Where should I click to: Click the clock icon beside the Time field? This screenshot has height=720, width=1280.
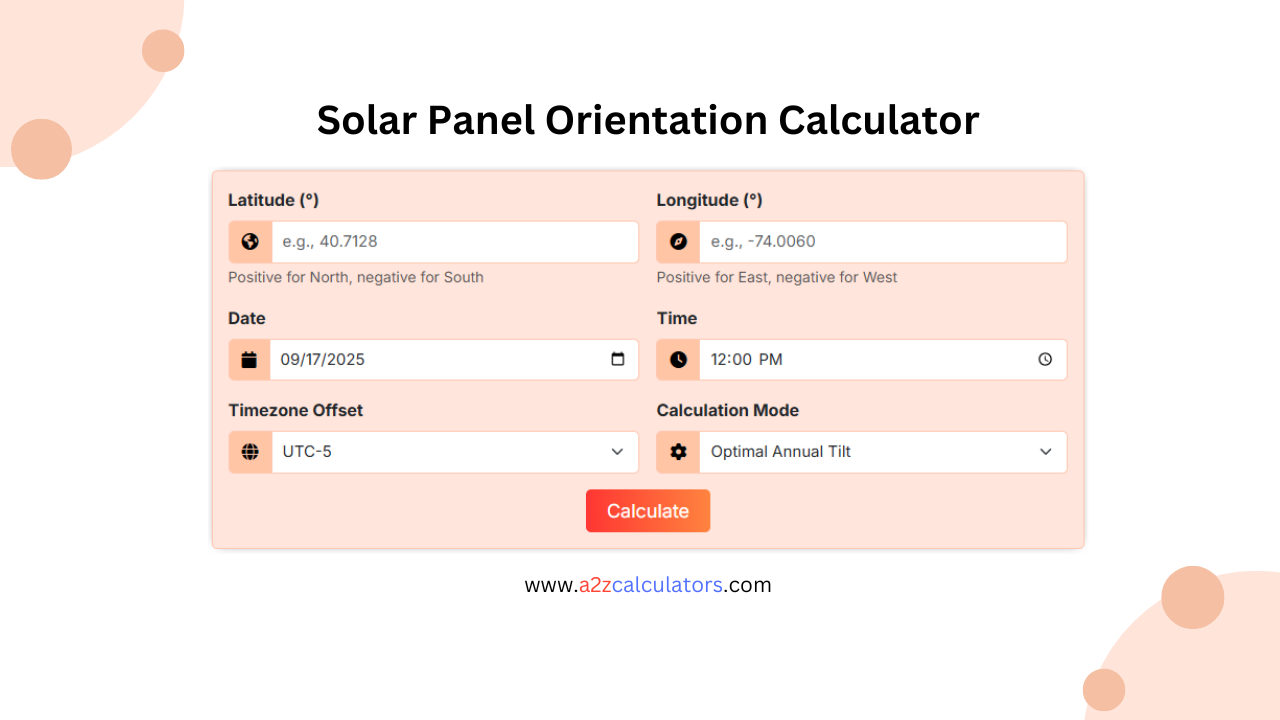click(x=677, y=359)
